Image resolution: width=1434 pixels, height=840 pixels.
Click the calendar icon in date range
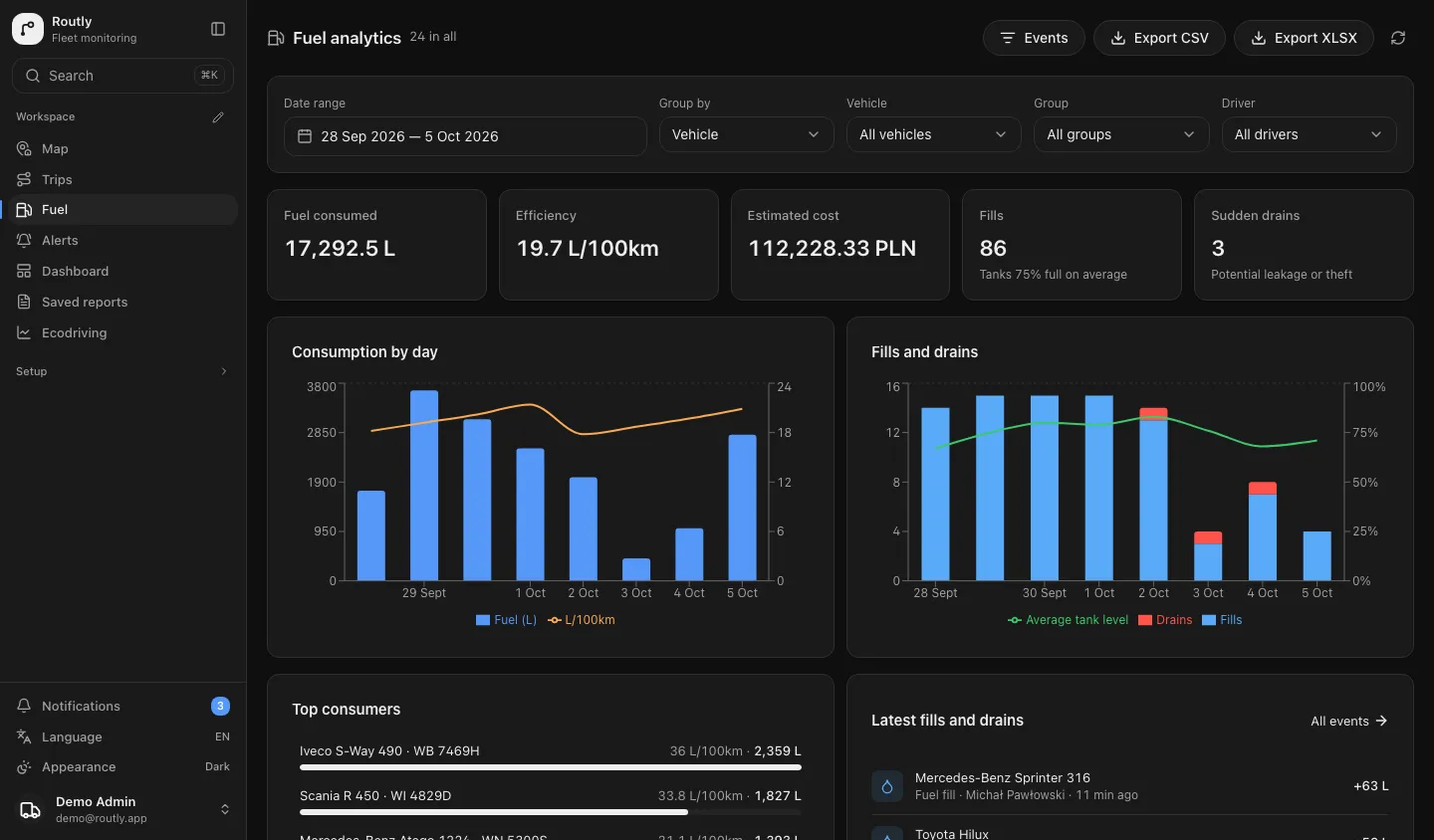pyautogui.click(x=305, y=136)
